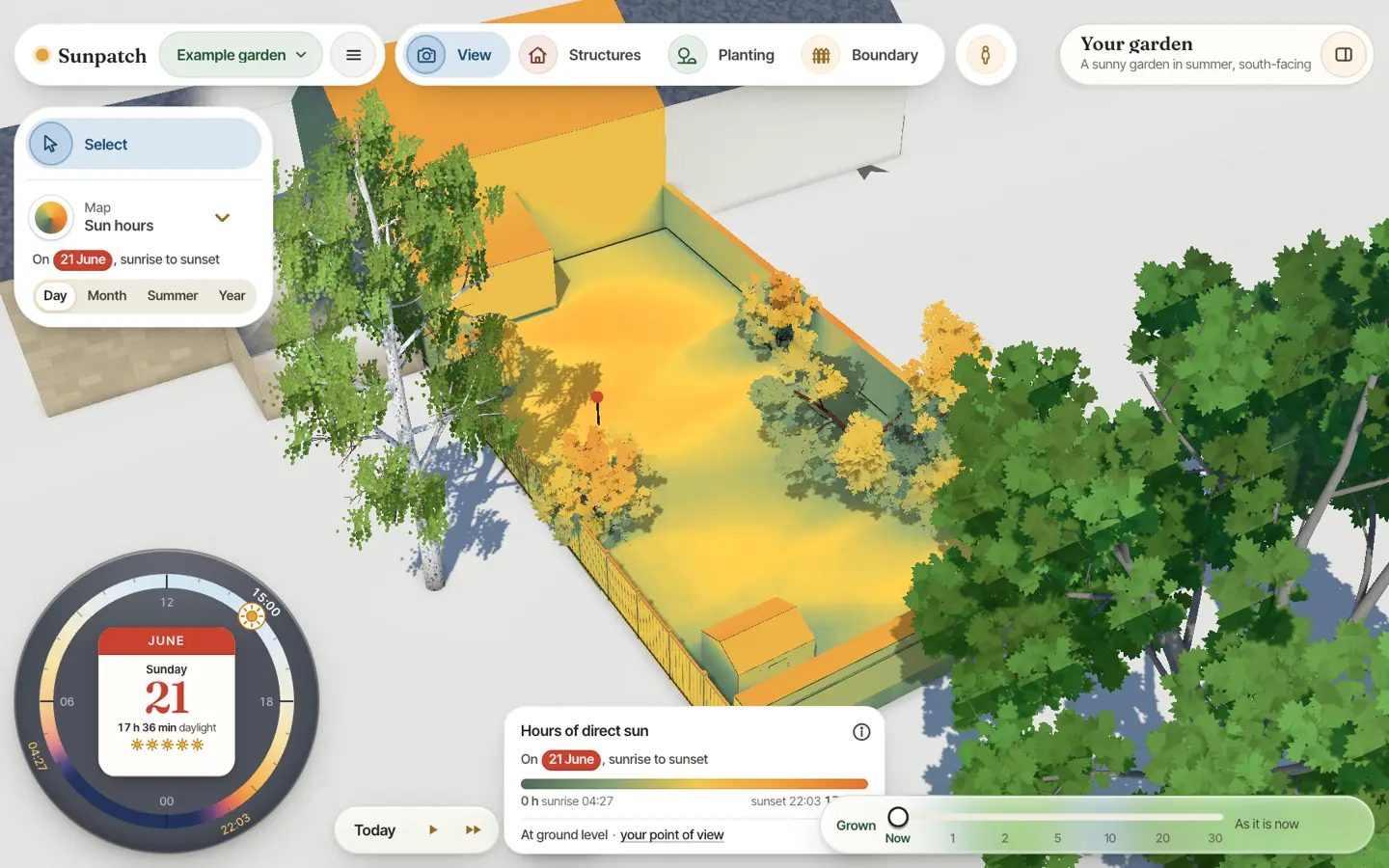1389x868 pixels.
Task: Toggle the side panel icon
Action: (1344, 55)
